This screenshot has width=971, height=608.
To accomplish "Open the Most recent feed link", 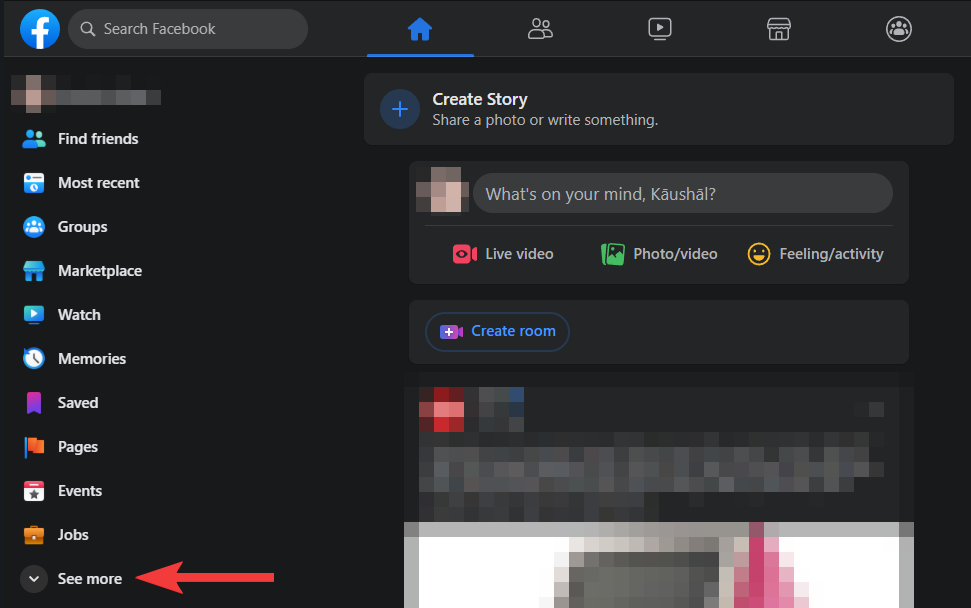I will (98, 183).
